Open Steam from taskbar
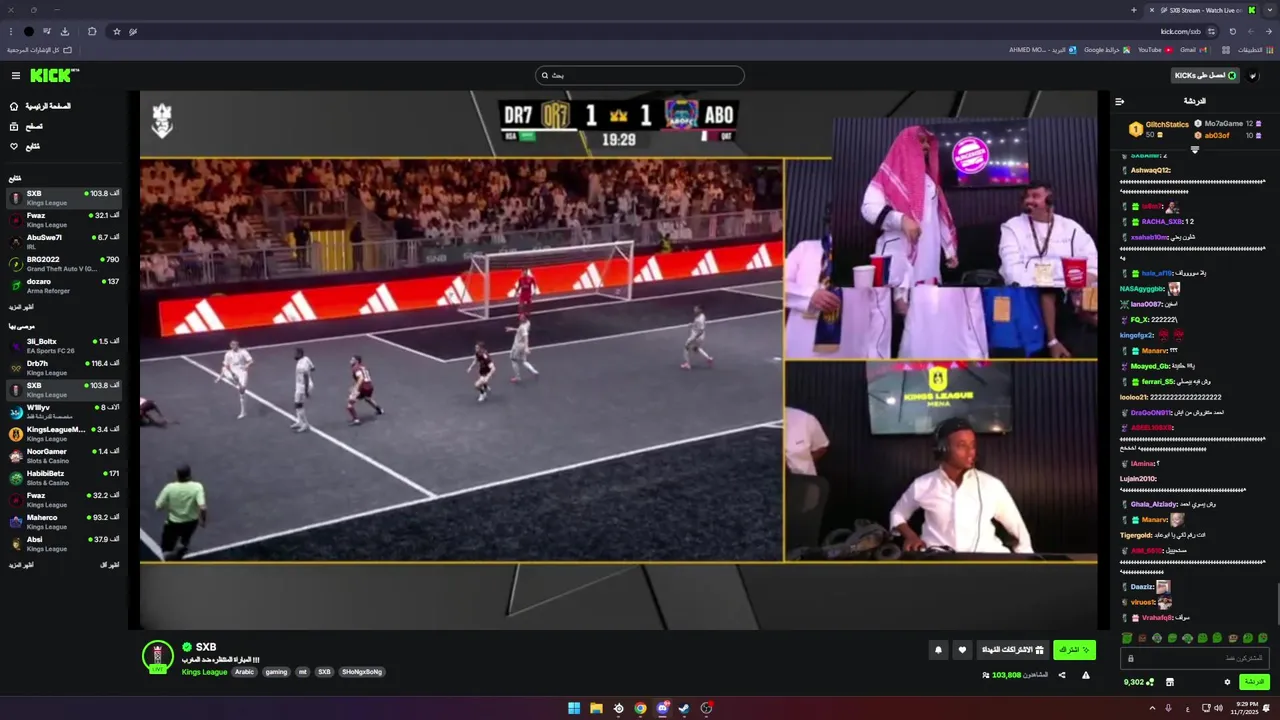This screenshot has width=1280, height=720. (684, 708)
